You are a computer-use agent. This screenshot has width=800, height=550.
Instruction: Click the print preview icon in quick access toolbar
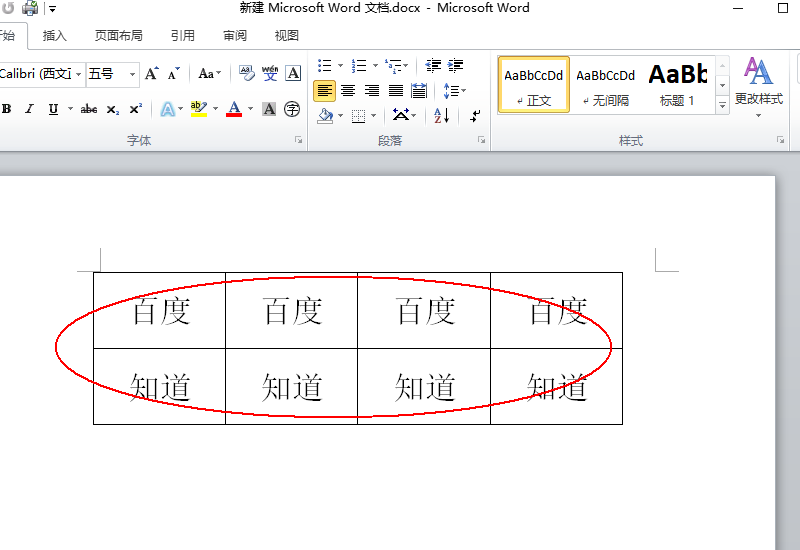(30, 8)
